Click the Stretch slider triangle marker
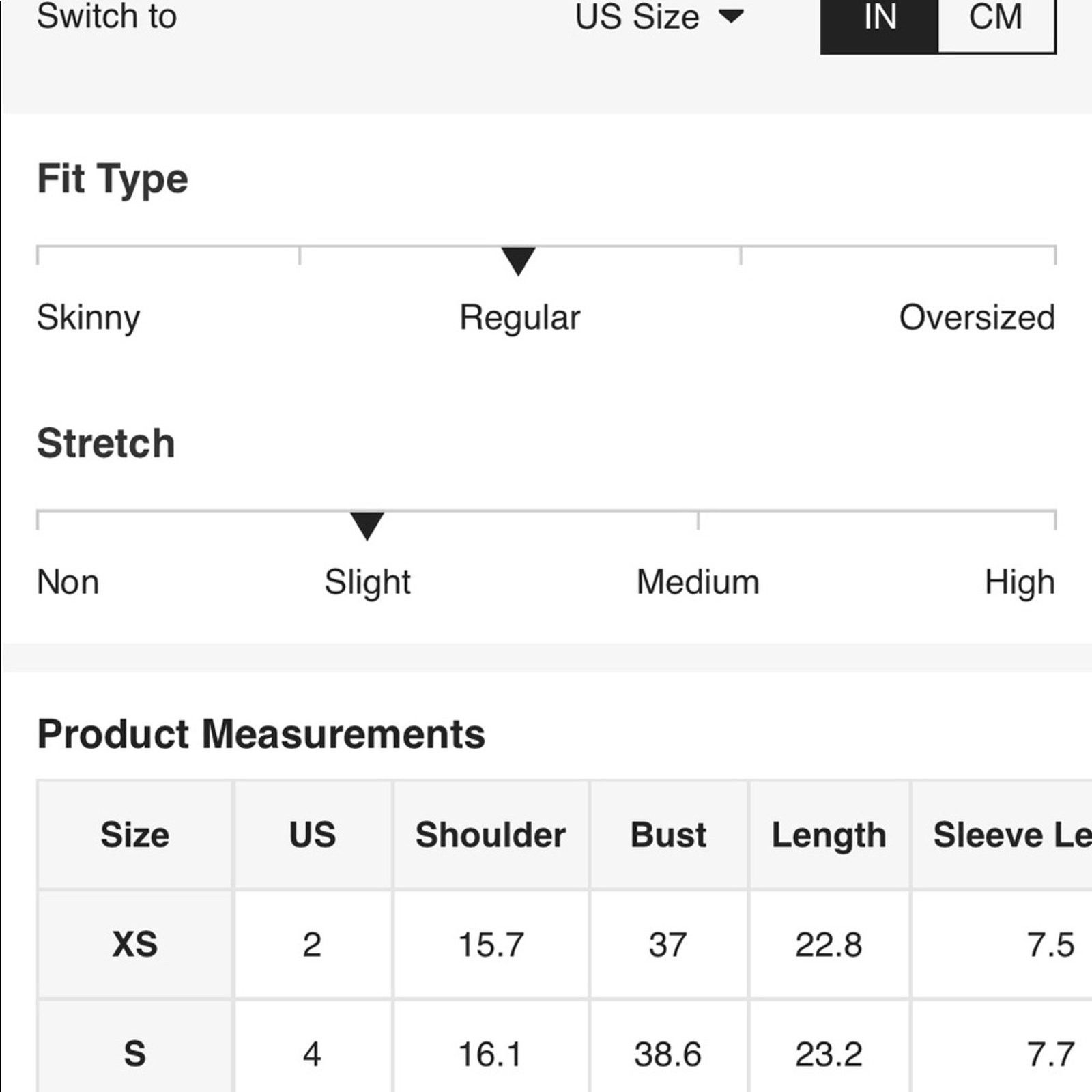1092x1092 pixels. (367, 526)
